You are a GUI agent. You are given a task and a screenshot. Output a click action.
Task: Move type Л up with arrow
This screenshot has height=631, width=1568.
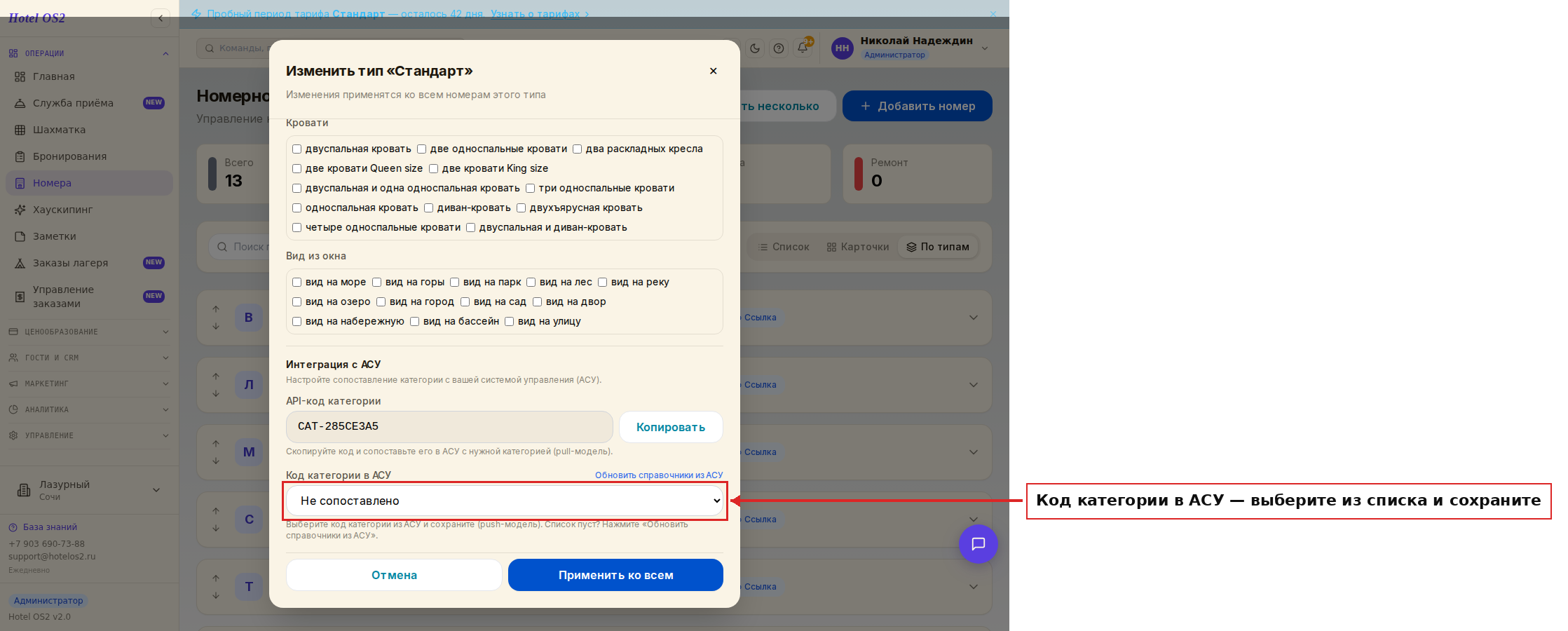pos(216,376)
